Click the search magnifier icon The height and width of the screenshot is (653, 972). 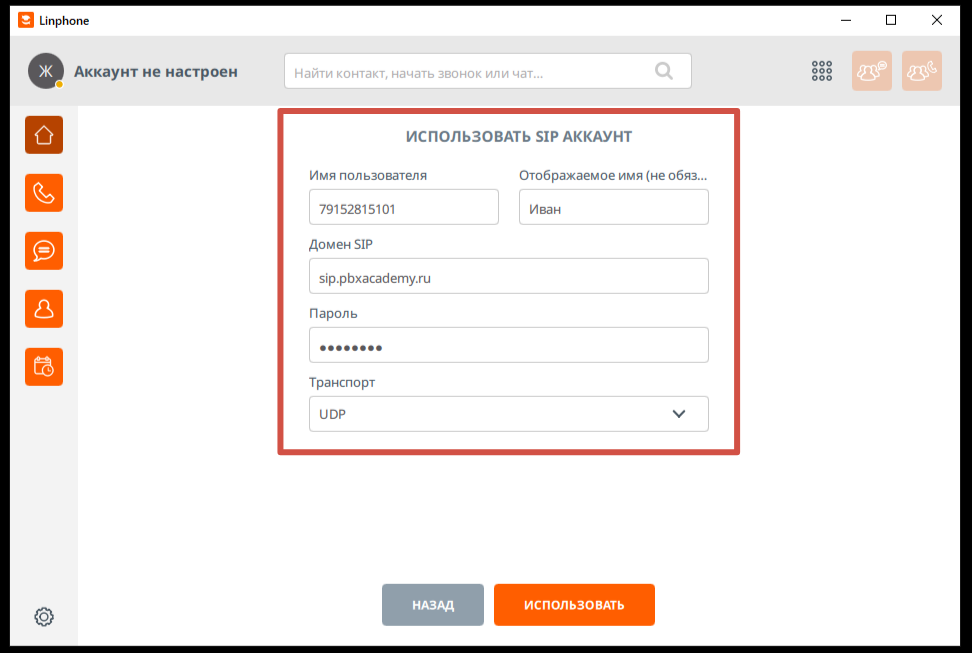[x=664, y=71]
